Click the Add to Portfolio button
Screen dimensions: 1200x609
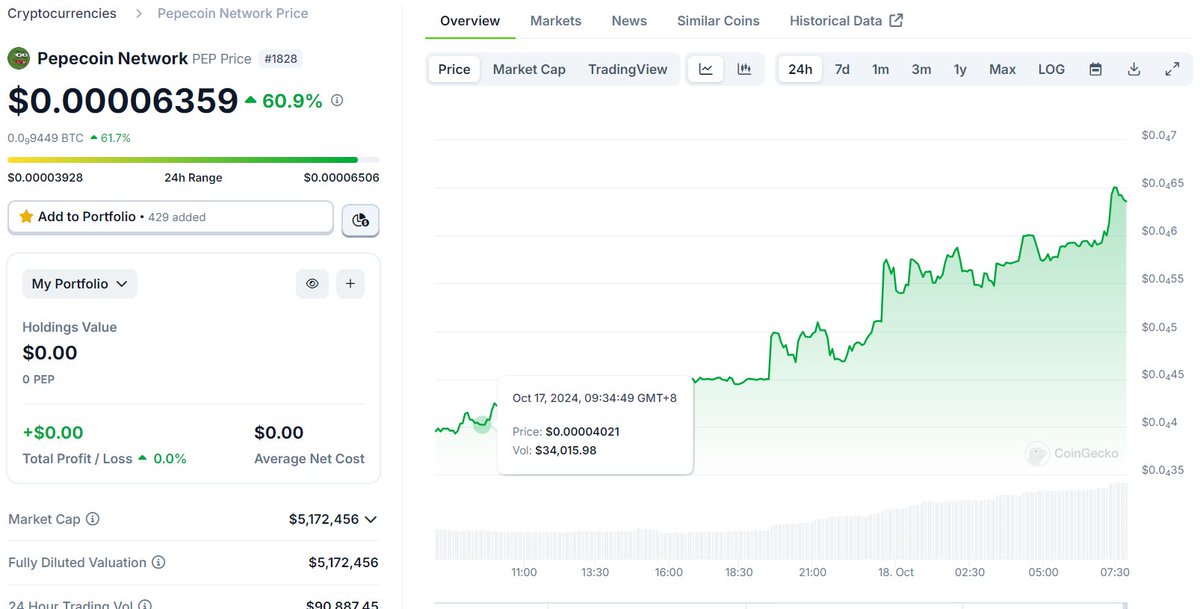click(170, 216)
